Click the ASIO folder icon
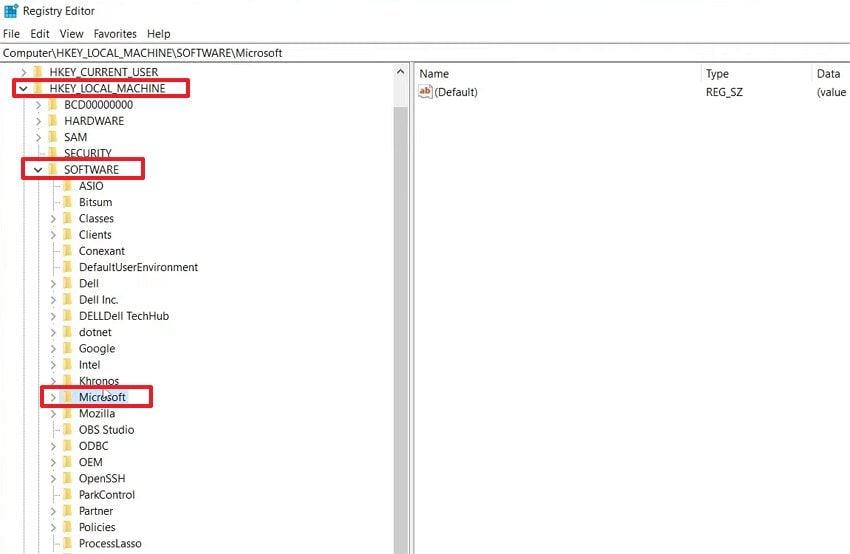The height and width of the screenshot is (554, 850). pos(67,186)
